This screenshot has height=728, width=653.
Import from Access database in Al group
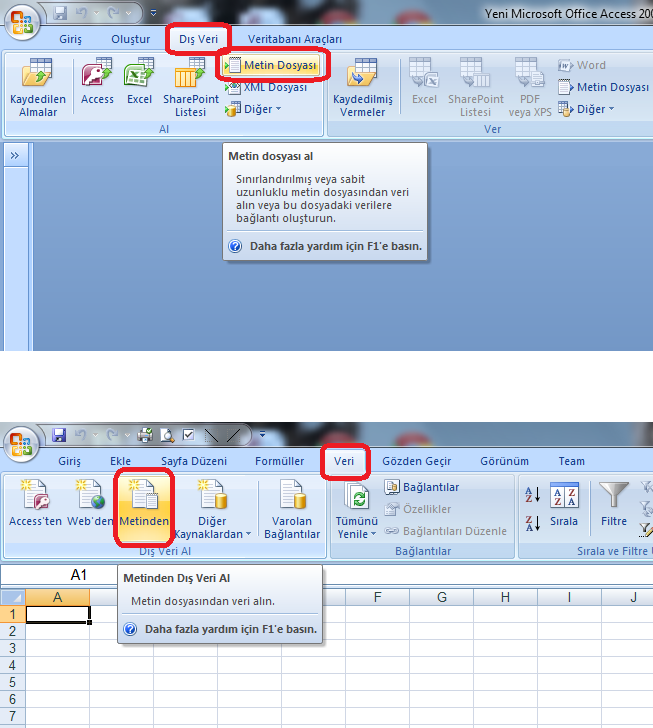coord(97,83)
